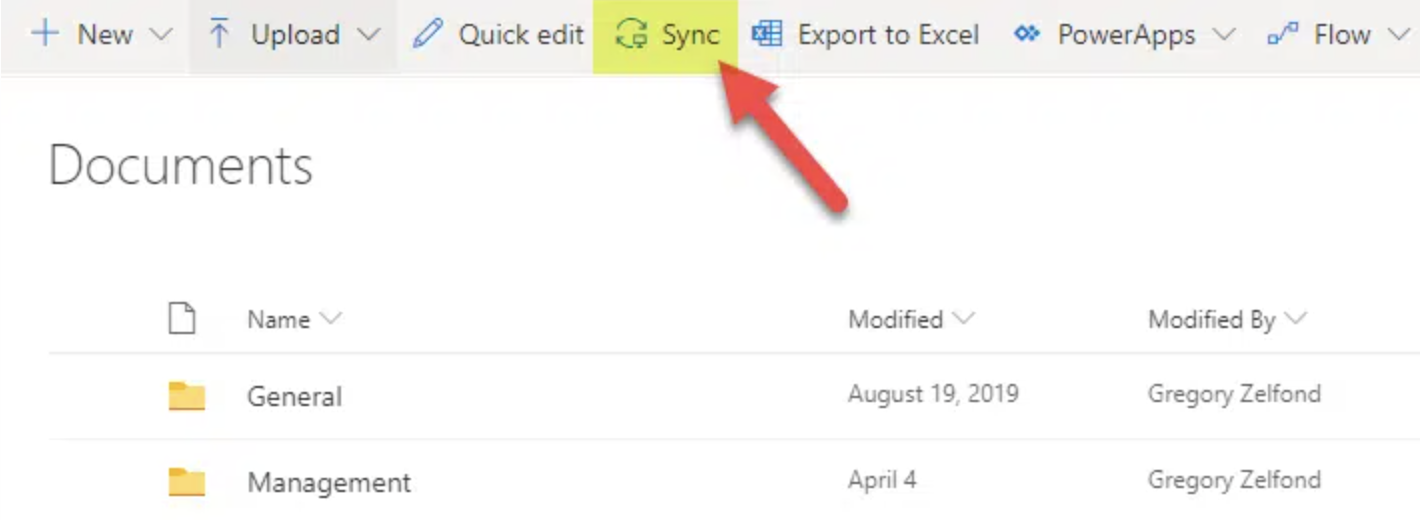Screen dimensions: 1420x520
Task: Click the plus icon beside New
Action: 46,34
